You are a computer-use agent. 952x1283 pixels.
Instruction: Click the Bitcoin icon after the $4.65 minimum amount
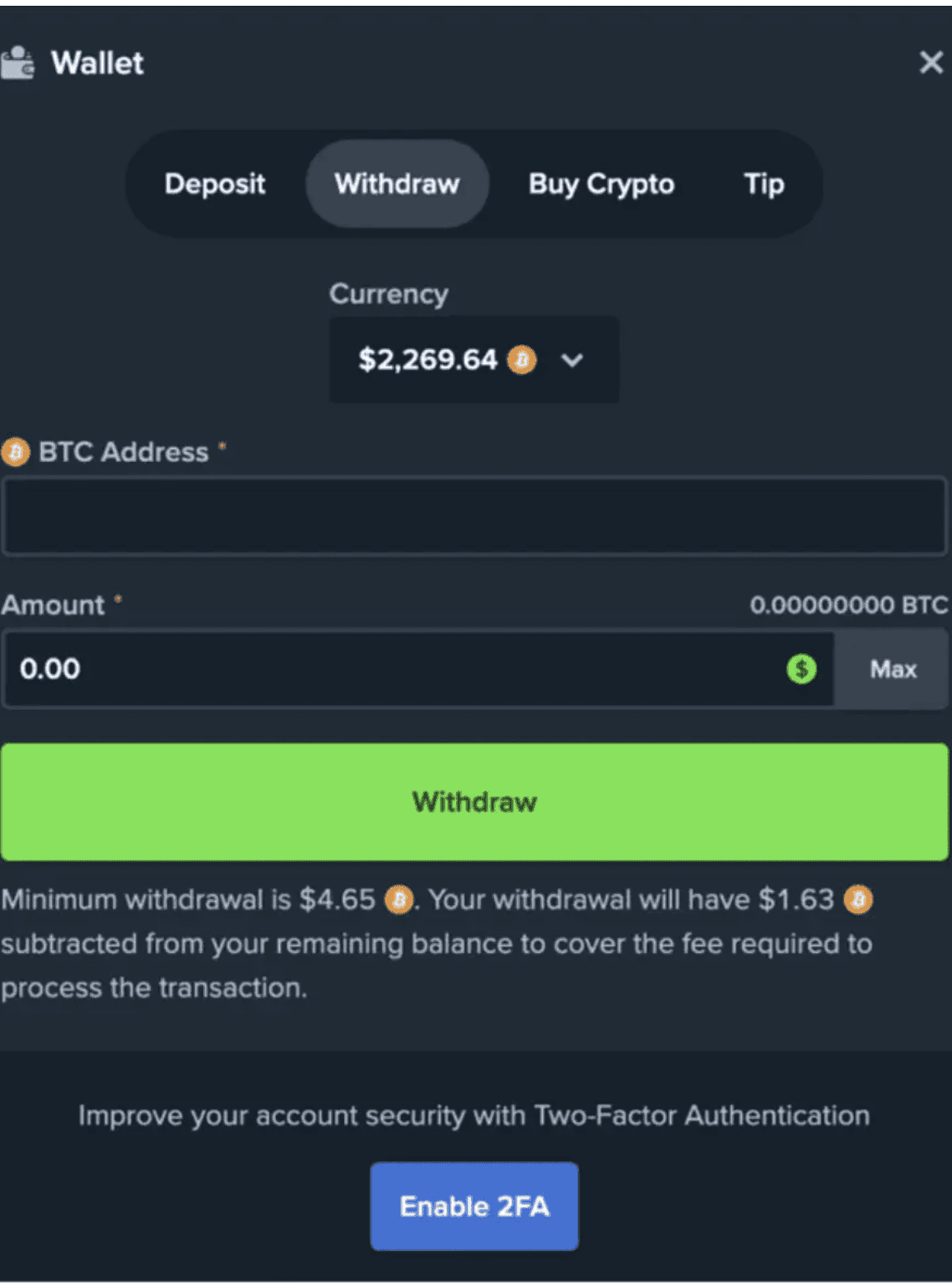[399, 900]
